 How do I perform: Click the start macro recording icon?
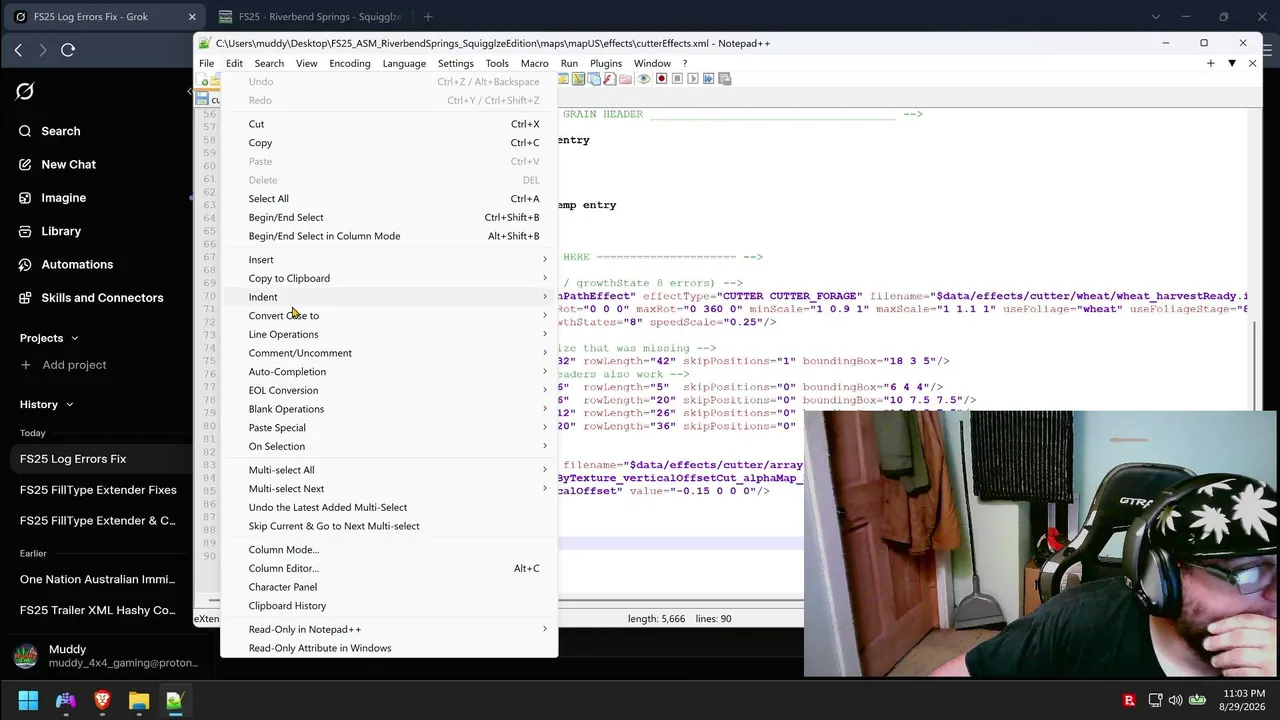pos(661,79)
